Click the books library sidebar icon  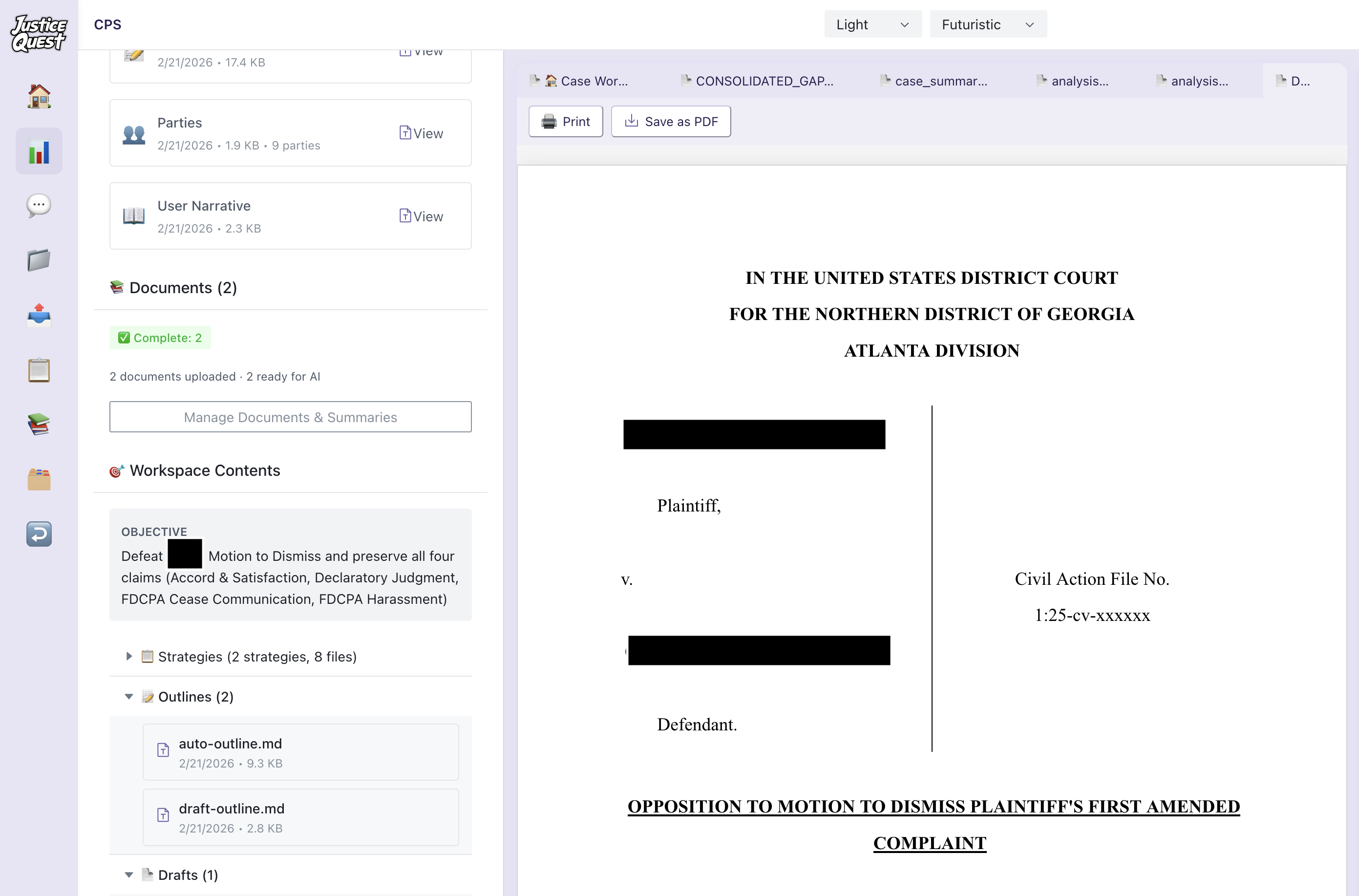click(x=38, y=424)
